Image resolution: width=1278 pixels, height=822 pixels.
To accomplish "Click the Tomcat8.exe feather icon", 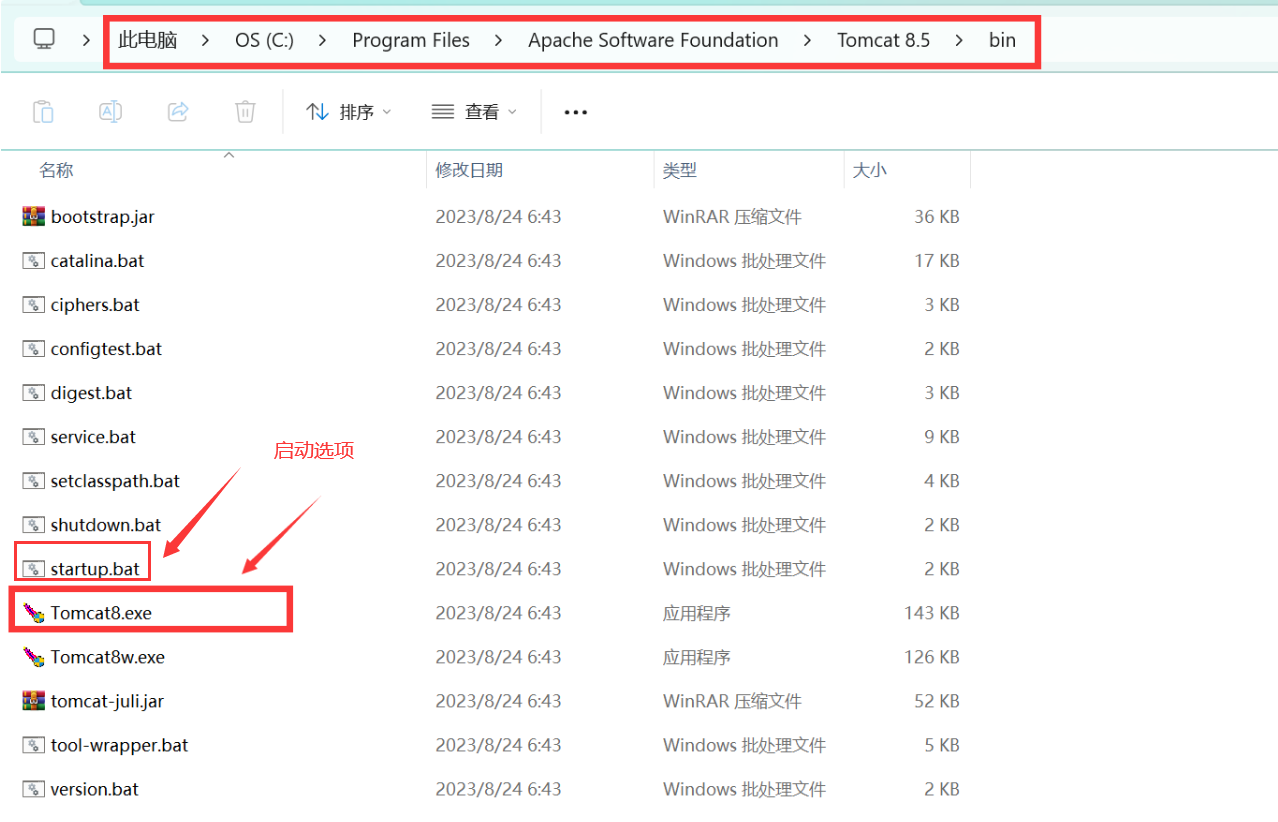I will click(34, 612).
